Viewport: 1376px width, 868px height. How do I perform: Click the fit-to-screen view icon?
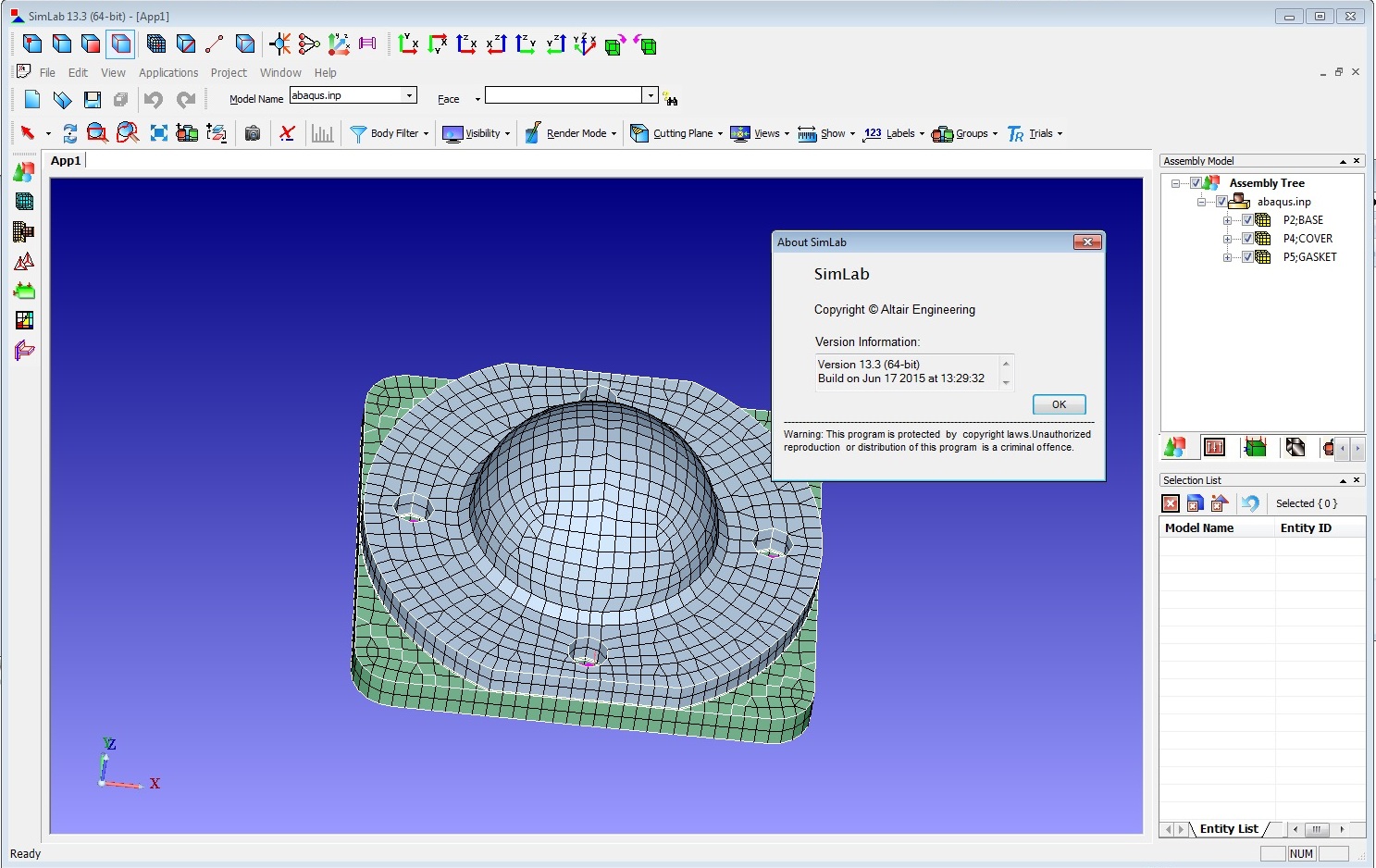click(159, 133)
